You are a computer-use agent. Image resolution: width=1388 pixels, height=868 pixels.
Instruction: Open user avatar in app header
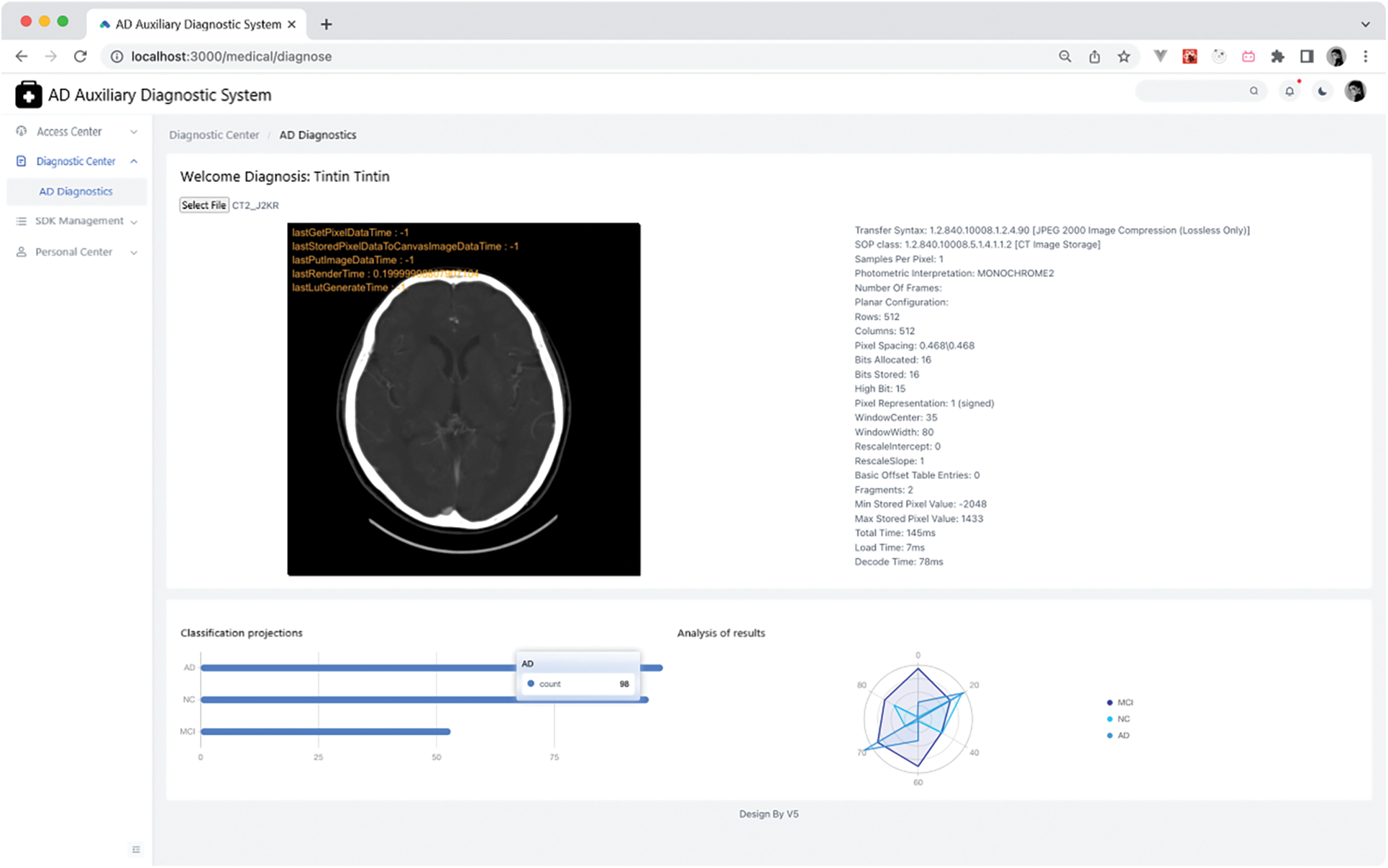pyautogui.click(x=1355, y=91)
